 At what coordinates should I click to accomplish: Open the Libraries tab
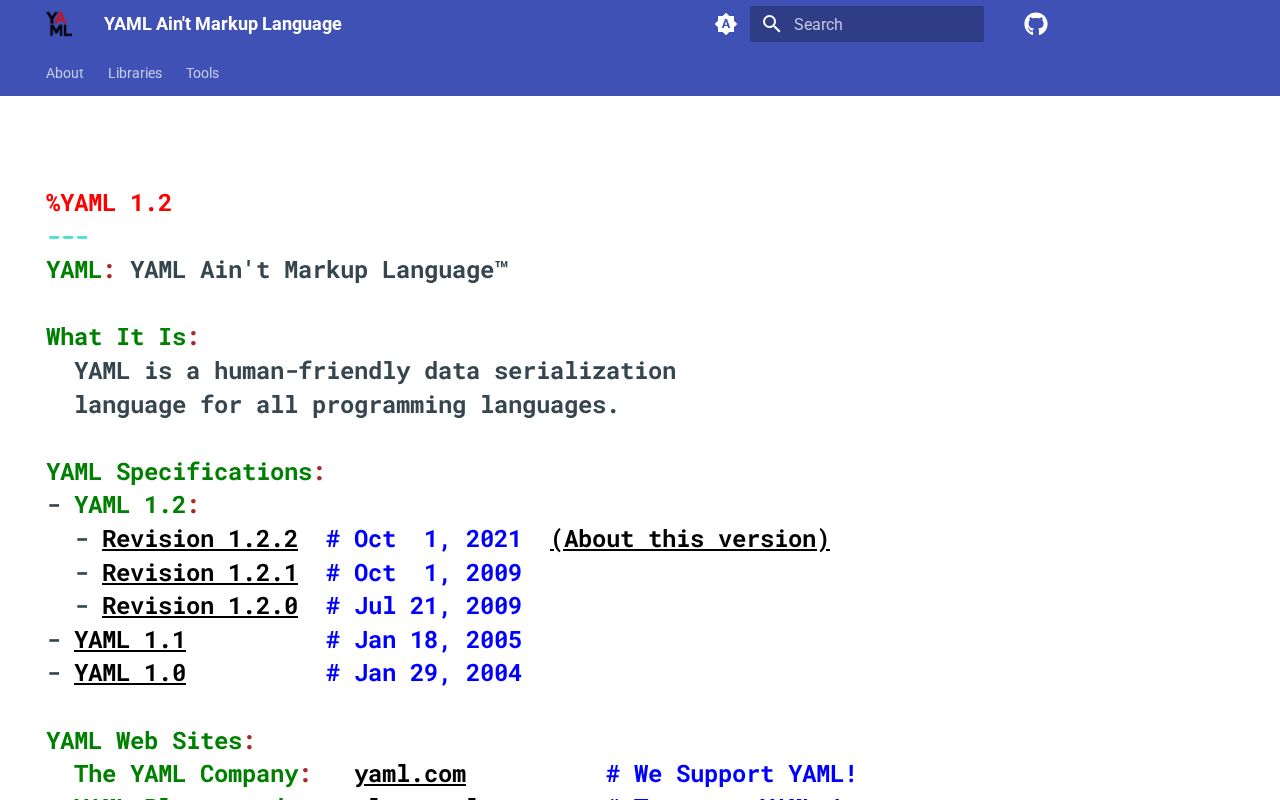(x=135, y=73)
